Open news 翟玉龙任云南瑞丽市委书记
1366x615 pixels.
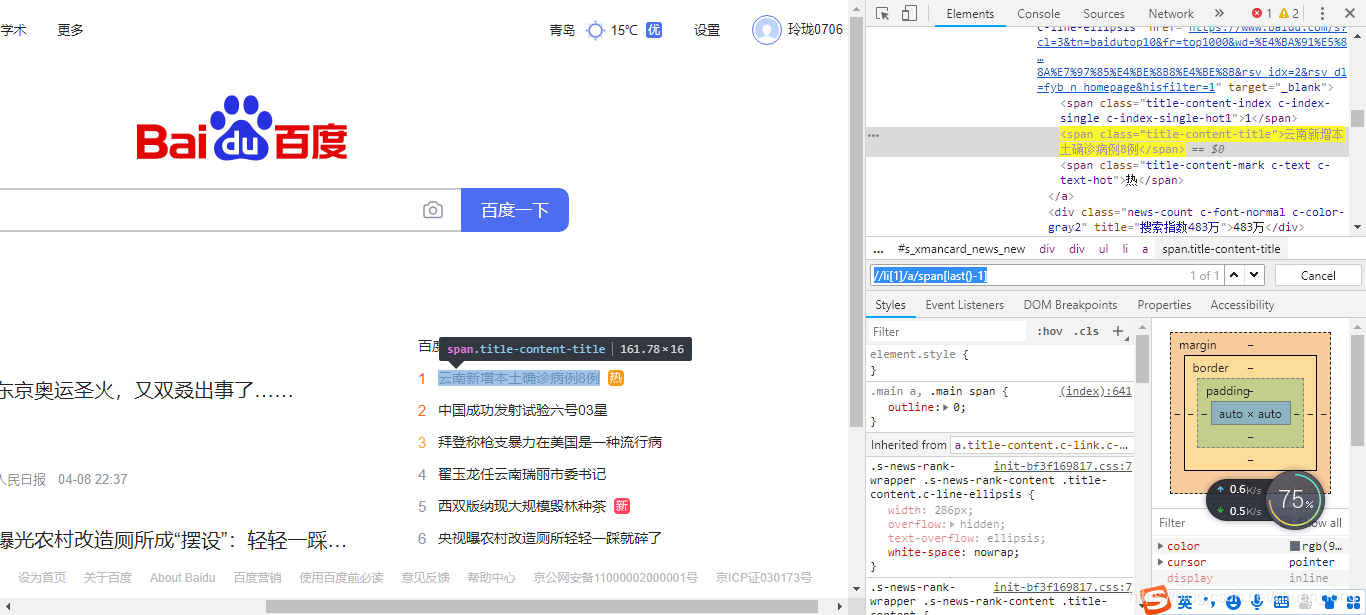pos(522,474)
